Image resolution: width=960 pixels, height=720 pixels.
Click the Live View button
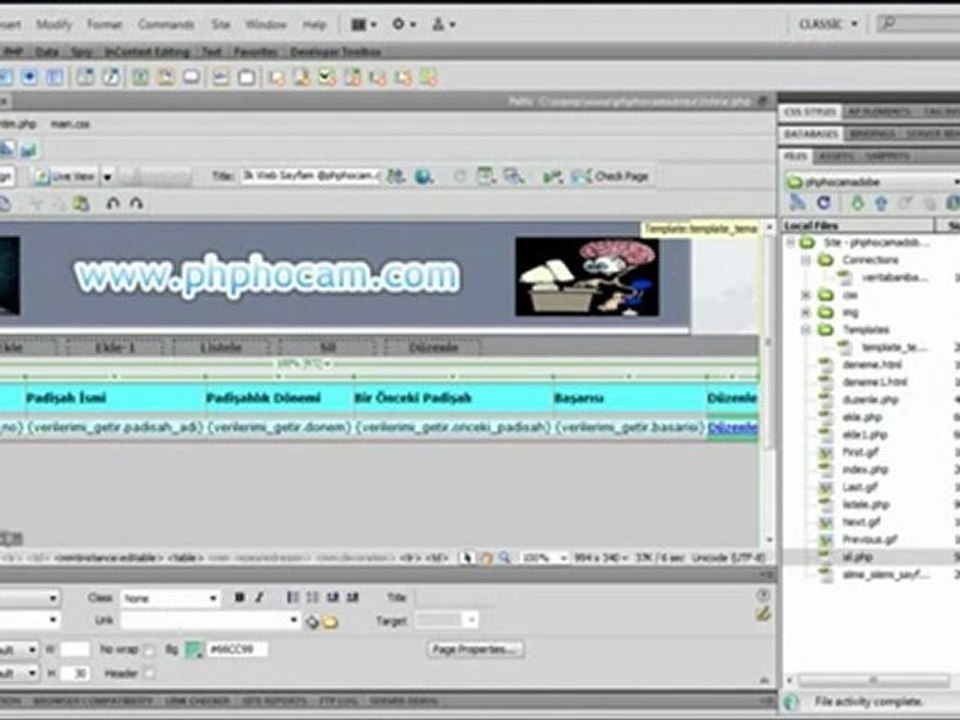click(x=65, y=177)
